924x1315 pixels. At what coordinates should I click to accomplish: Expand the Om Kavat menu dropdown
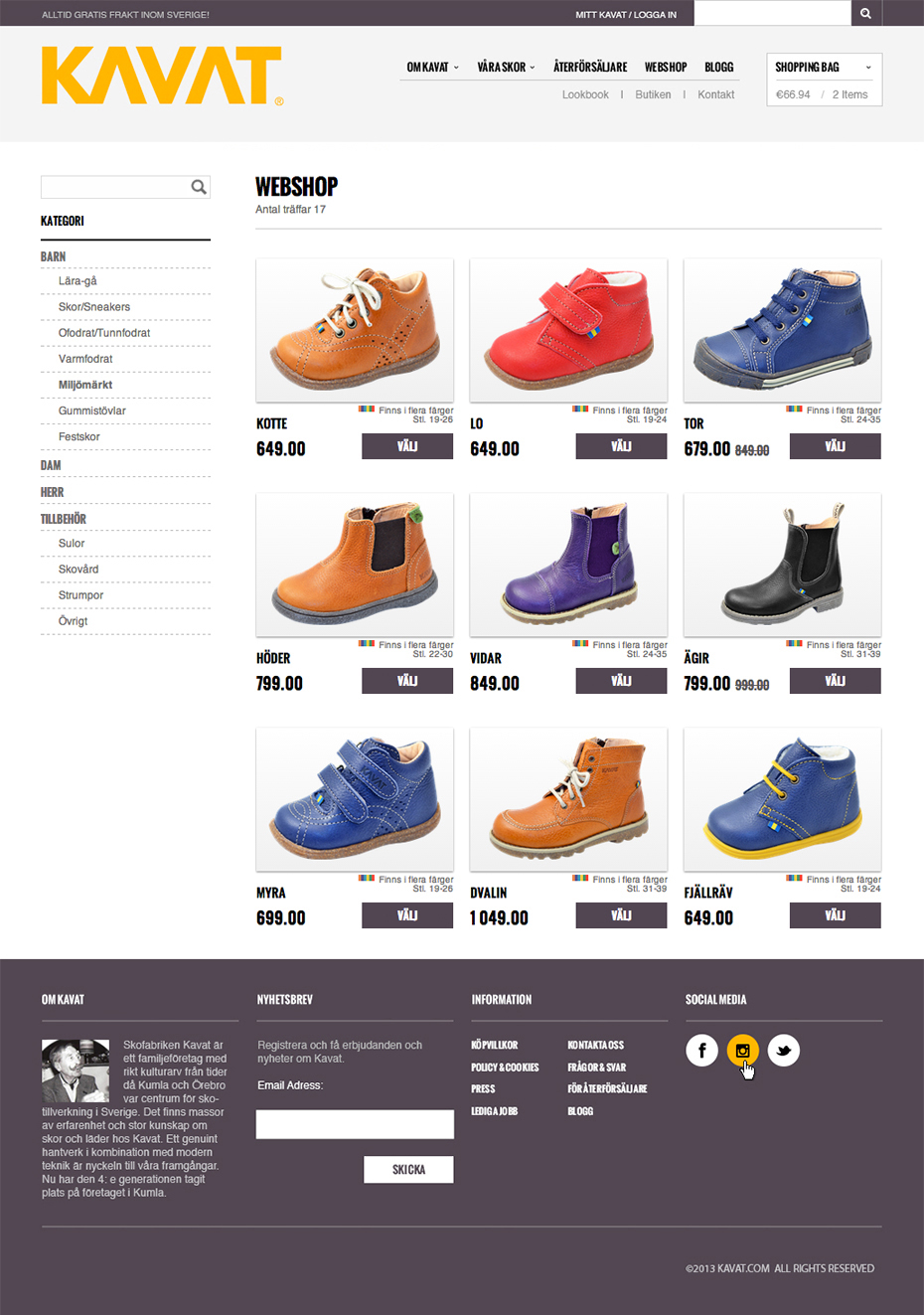pyautogui.click(x=433, y=67)
